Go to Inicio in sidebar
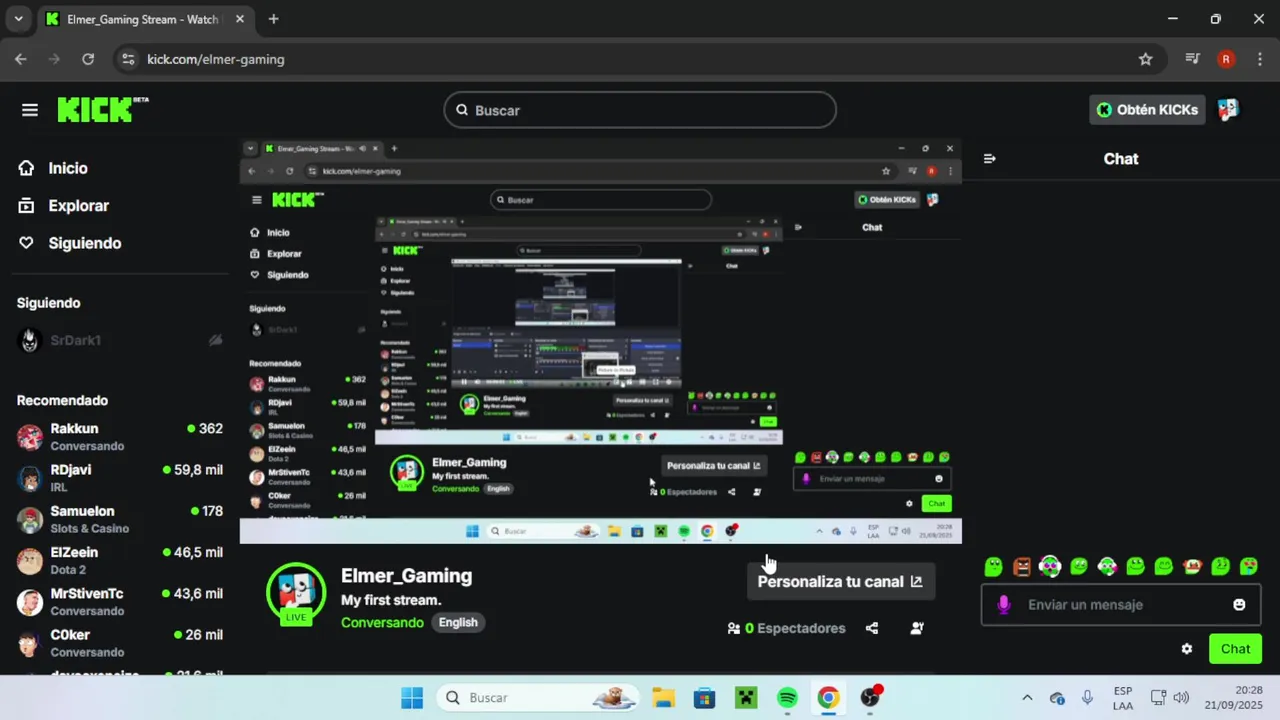Image resolution: width=1280 pixels, height=720 pixels. (68, 168)
